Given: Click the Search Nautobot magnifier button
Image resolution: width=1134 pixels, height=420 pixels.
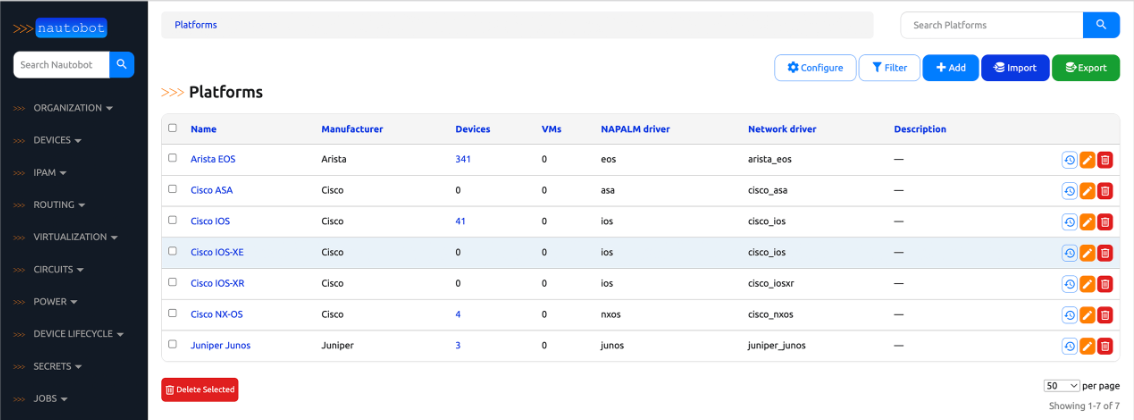Looking at the screenshot, I should (x=122, y=64).
